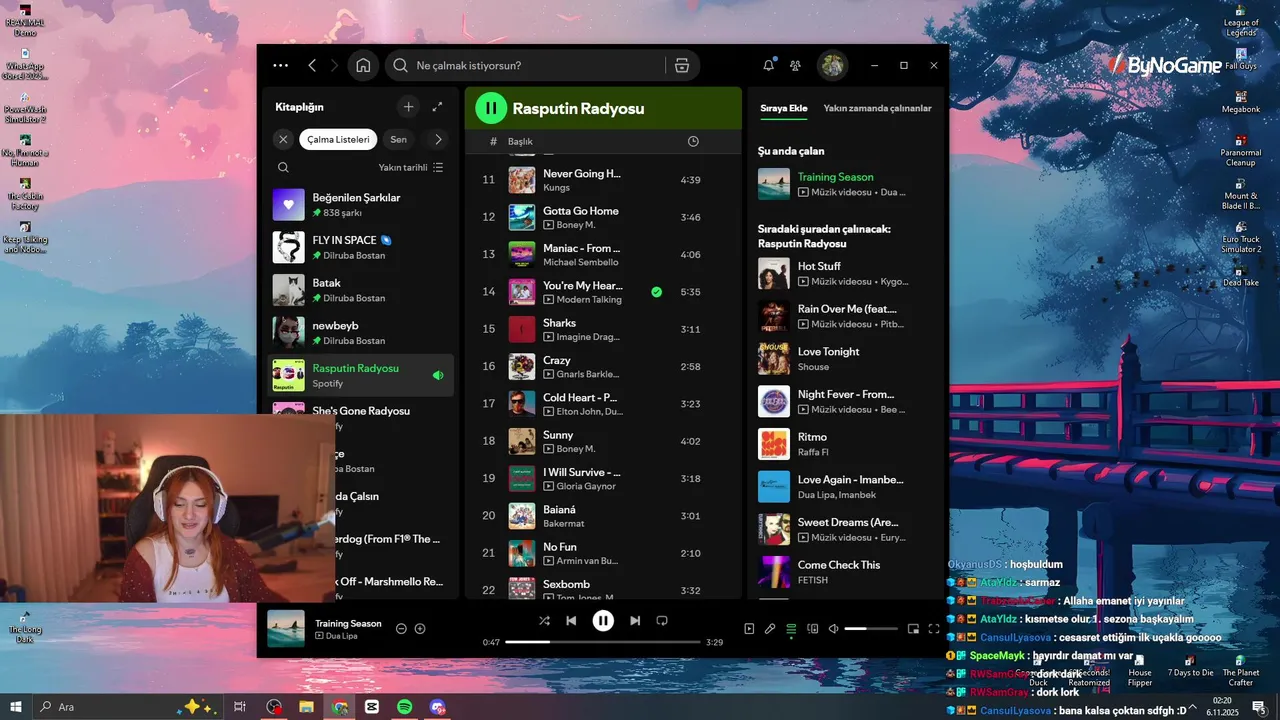Go to the Spotify home page

(363, 65)
